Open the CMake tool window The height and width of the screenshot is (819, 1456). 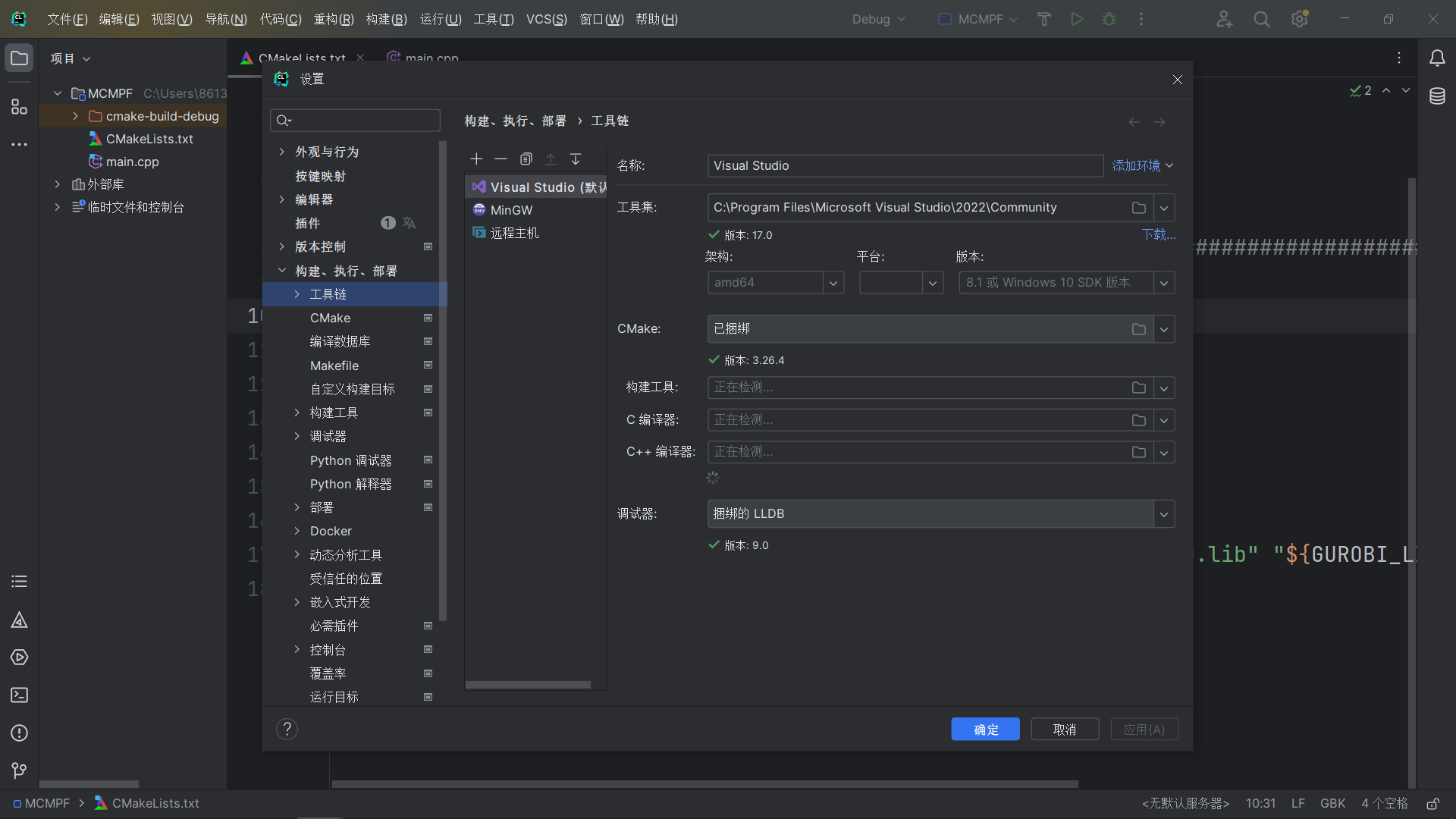[x=20, y=620]
